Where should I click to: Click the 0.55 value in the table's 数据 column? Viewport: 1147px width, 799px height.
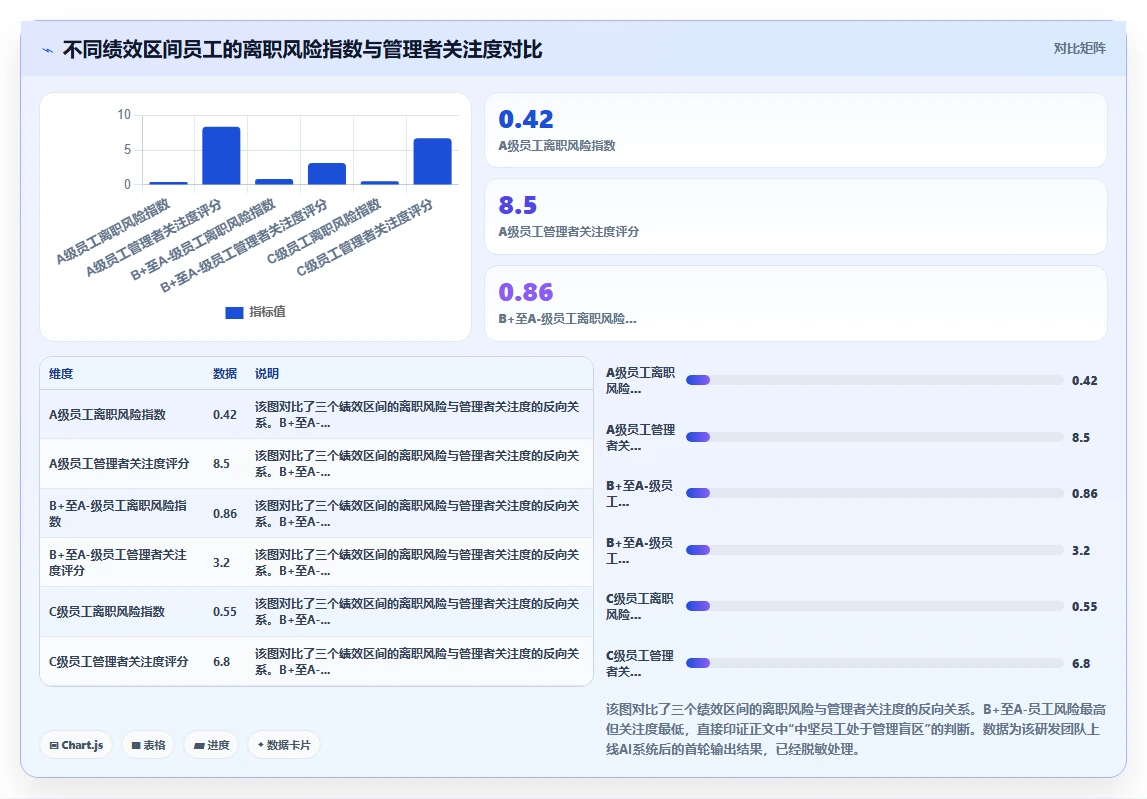click(225, 612)
